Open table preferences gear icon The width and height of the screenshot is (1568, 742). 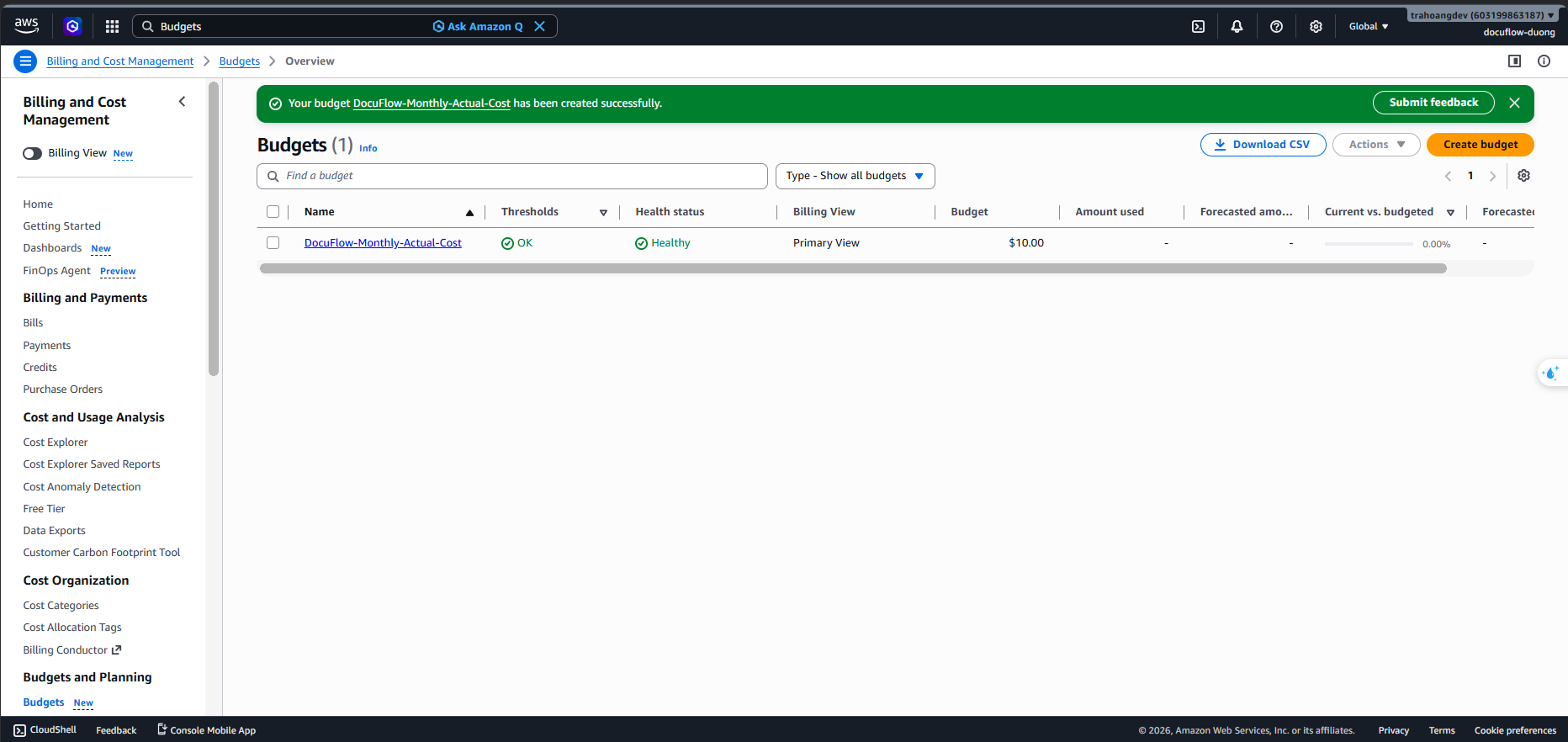click(x=1523, y=176)
